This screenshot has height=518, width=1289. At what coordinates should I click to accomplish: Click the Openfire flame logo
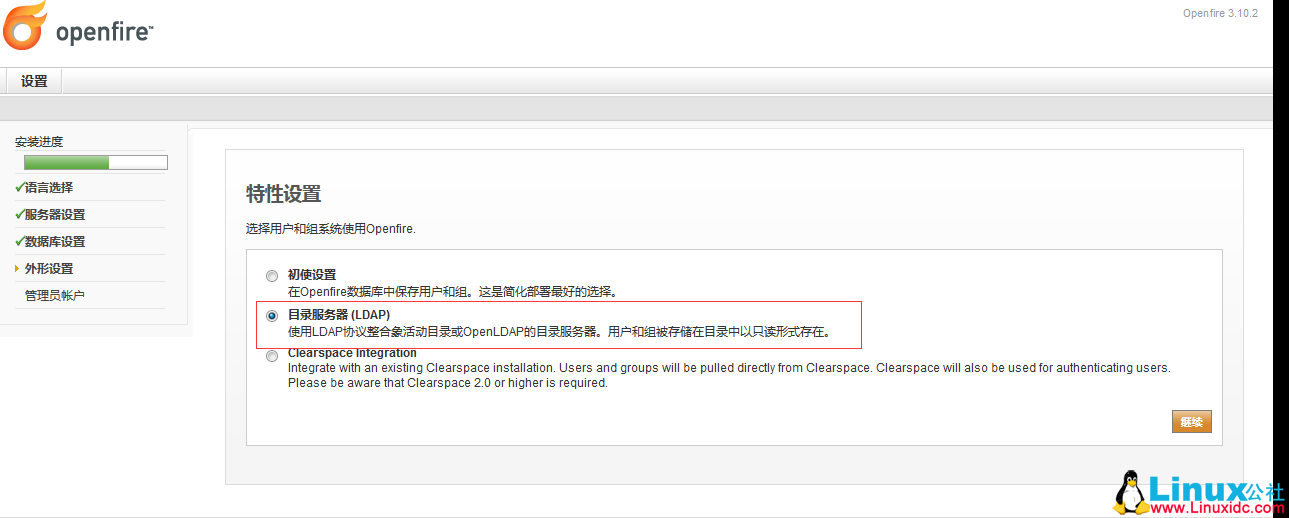click(x=26, y=26)
